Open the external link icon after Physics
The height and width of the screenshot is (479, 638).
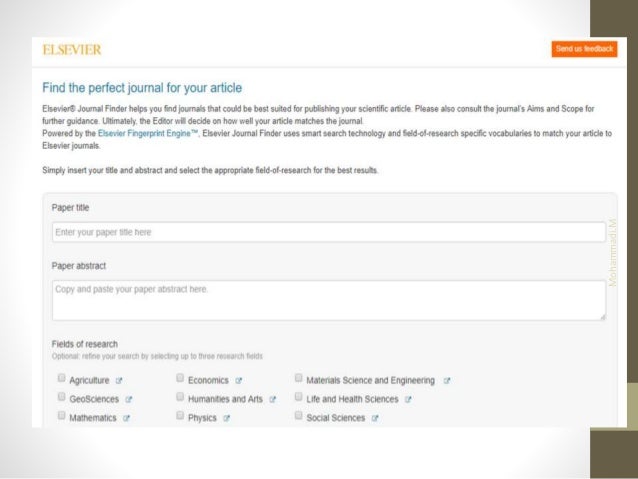(226, 418)
